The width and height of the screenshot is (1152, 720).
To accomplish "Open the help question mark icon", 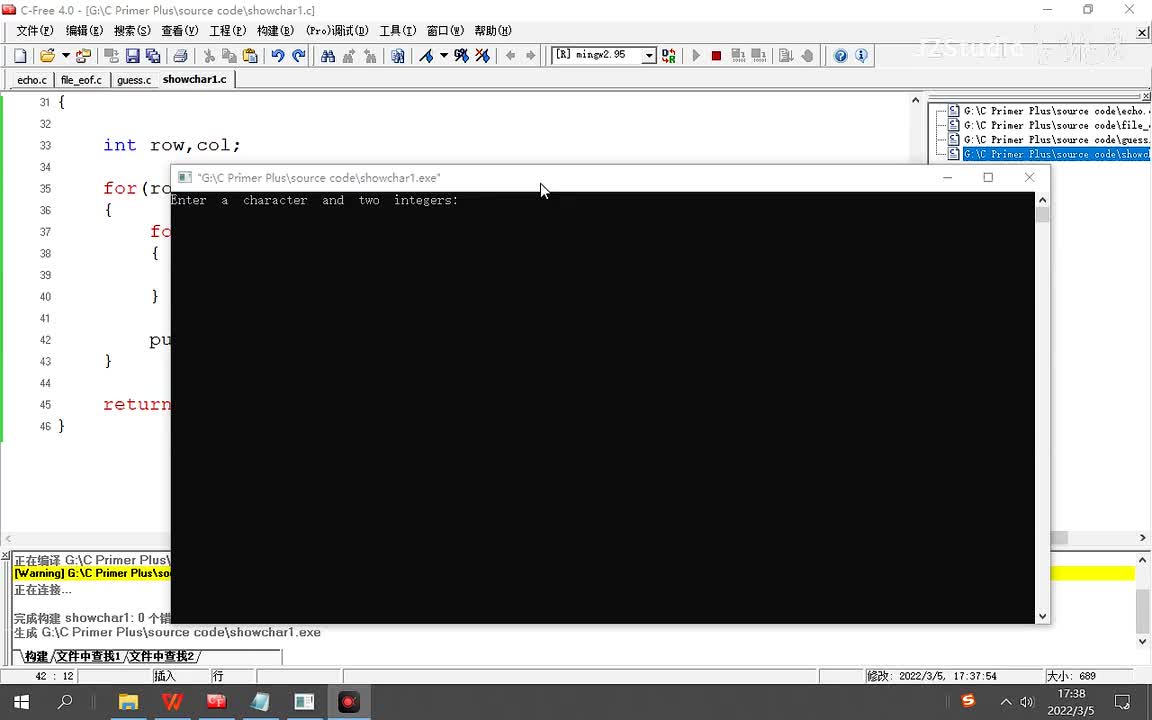I will 840,55.
